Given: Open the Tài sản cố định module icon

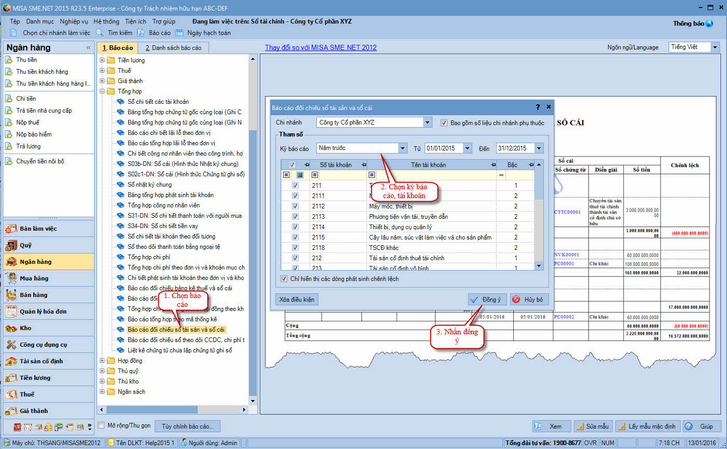Looking at the screenshot, I should (11, 361).
